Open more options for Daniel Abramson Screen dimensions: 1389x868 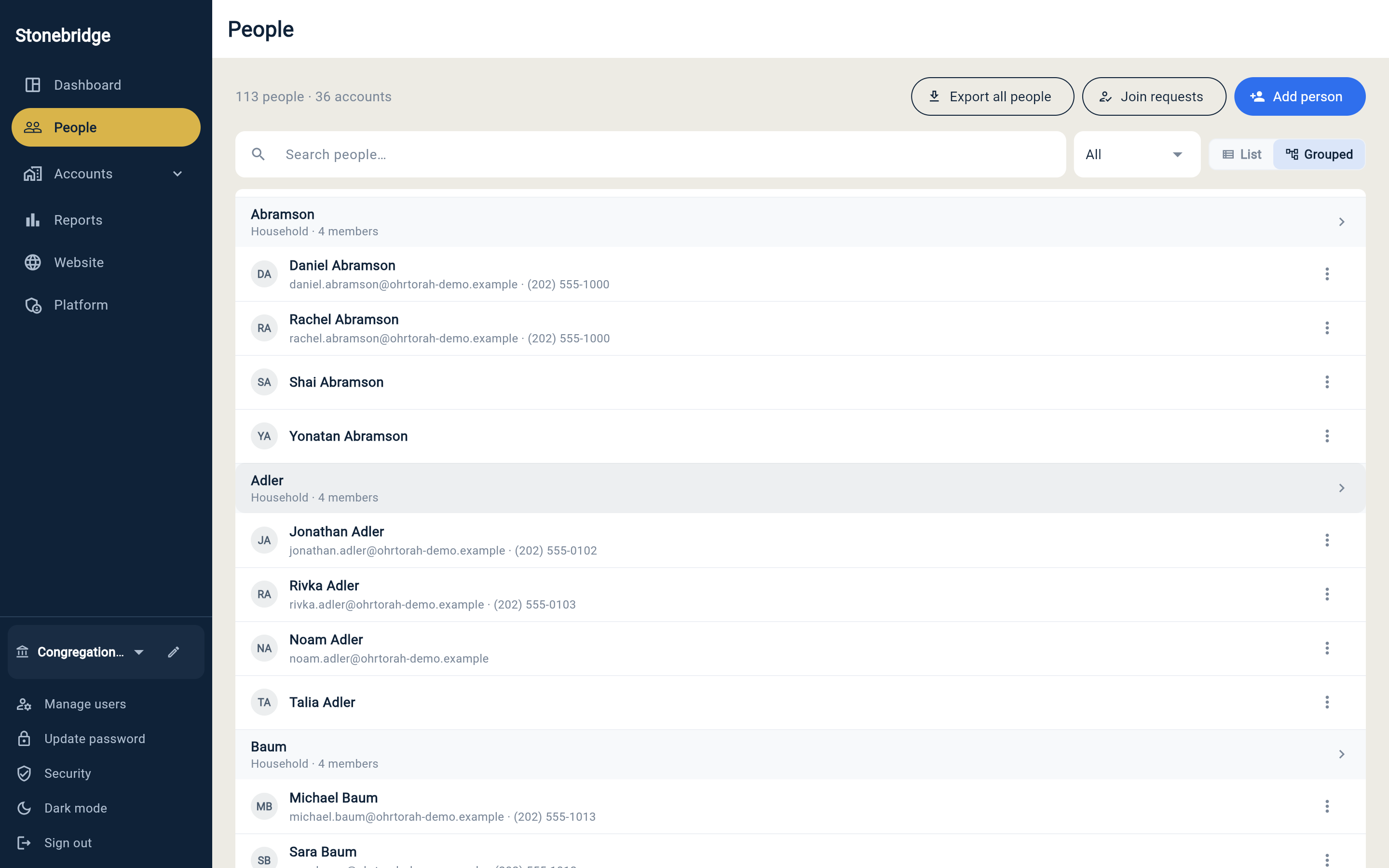pos(1327,274)
